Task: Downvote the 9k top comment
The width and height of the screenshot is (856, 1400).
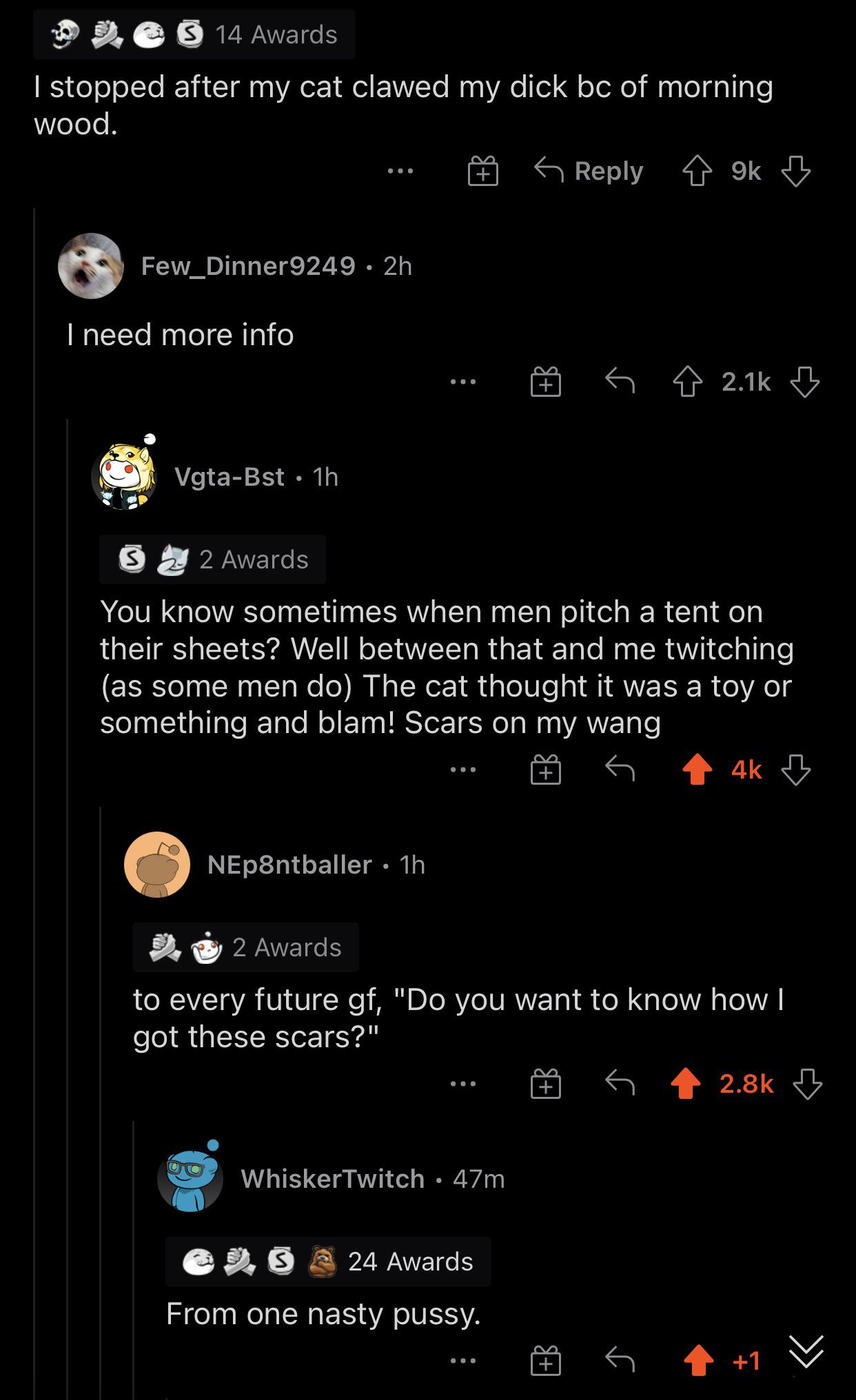Action: coord(795,172)
